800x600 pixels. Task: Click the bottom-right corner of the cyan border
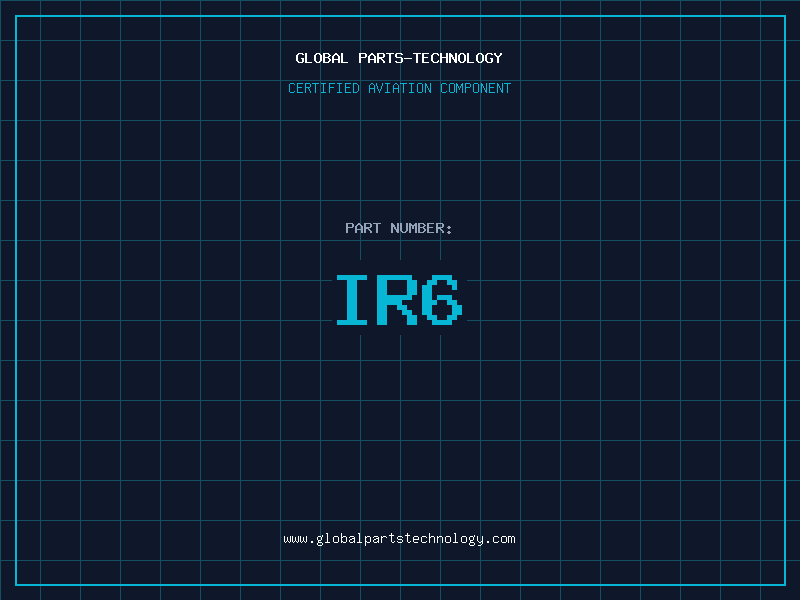click(785, 585)
